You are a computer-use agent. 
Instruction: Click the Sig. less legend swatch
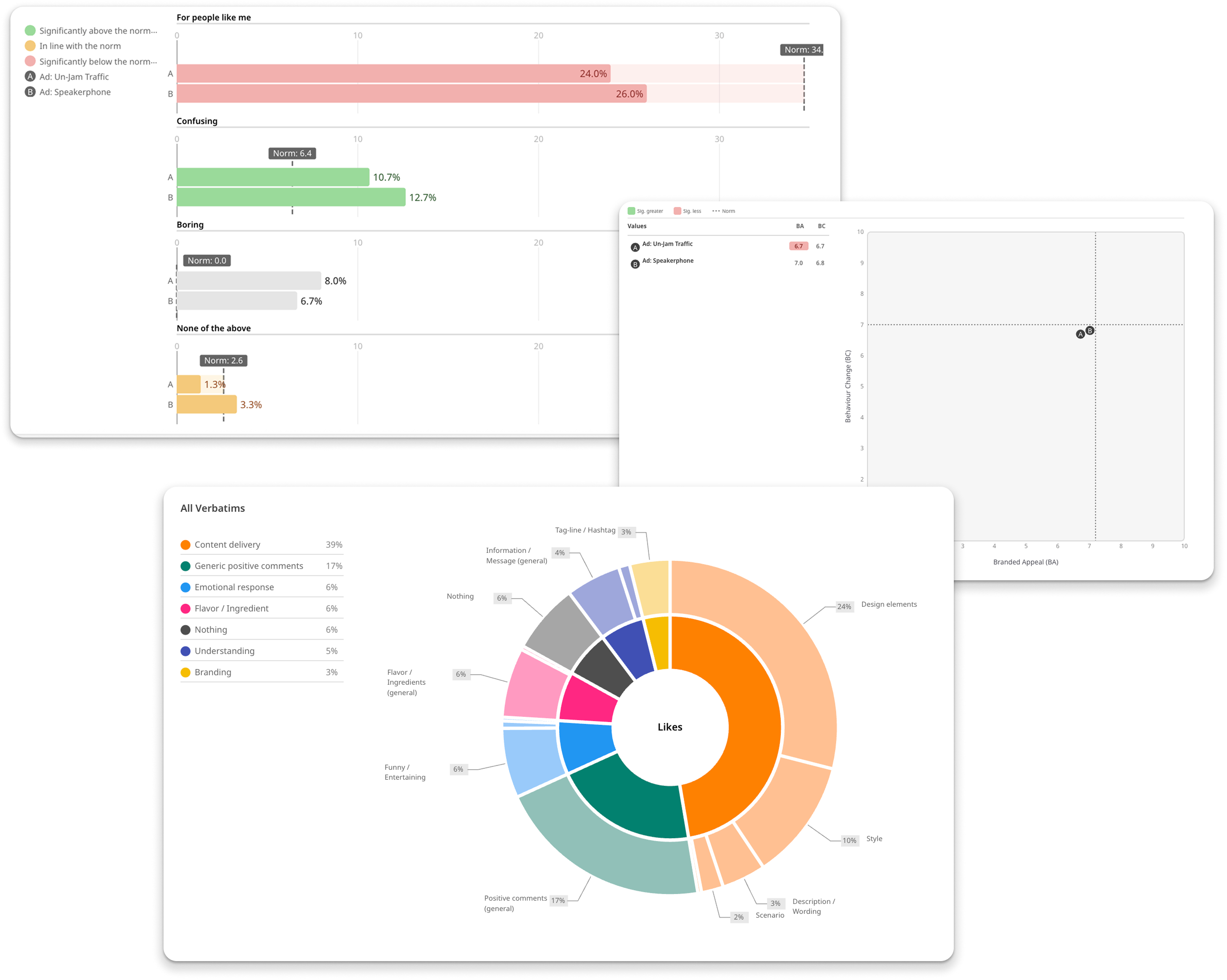pos(677,211)
